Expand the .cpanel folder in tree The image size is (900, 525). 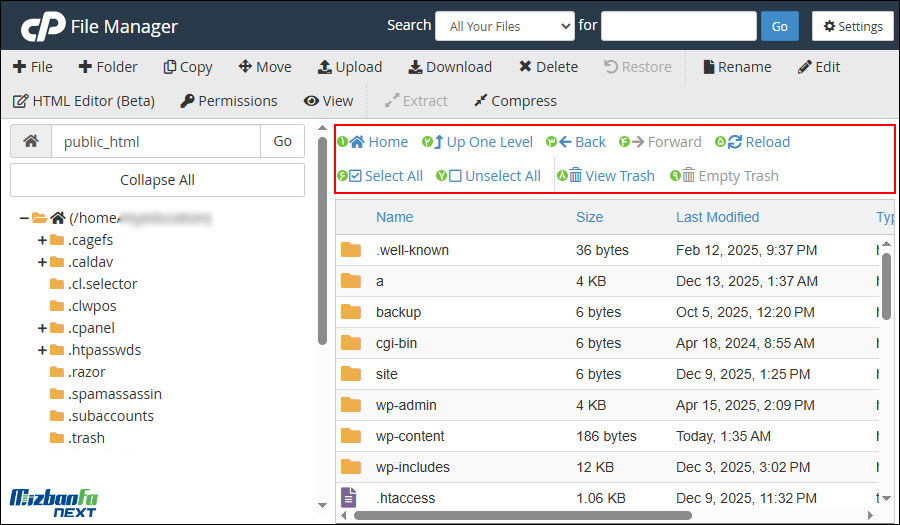[42, 328]
